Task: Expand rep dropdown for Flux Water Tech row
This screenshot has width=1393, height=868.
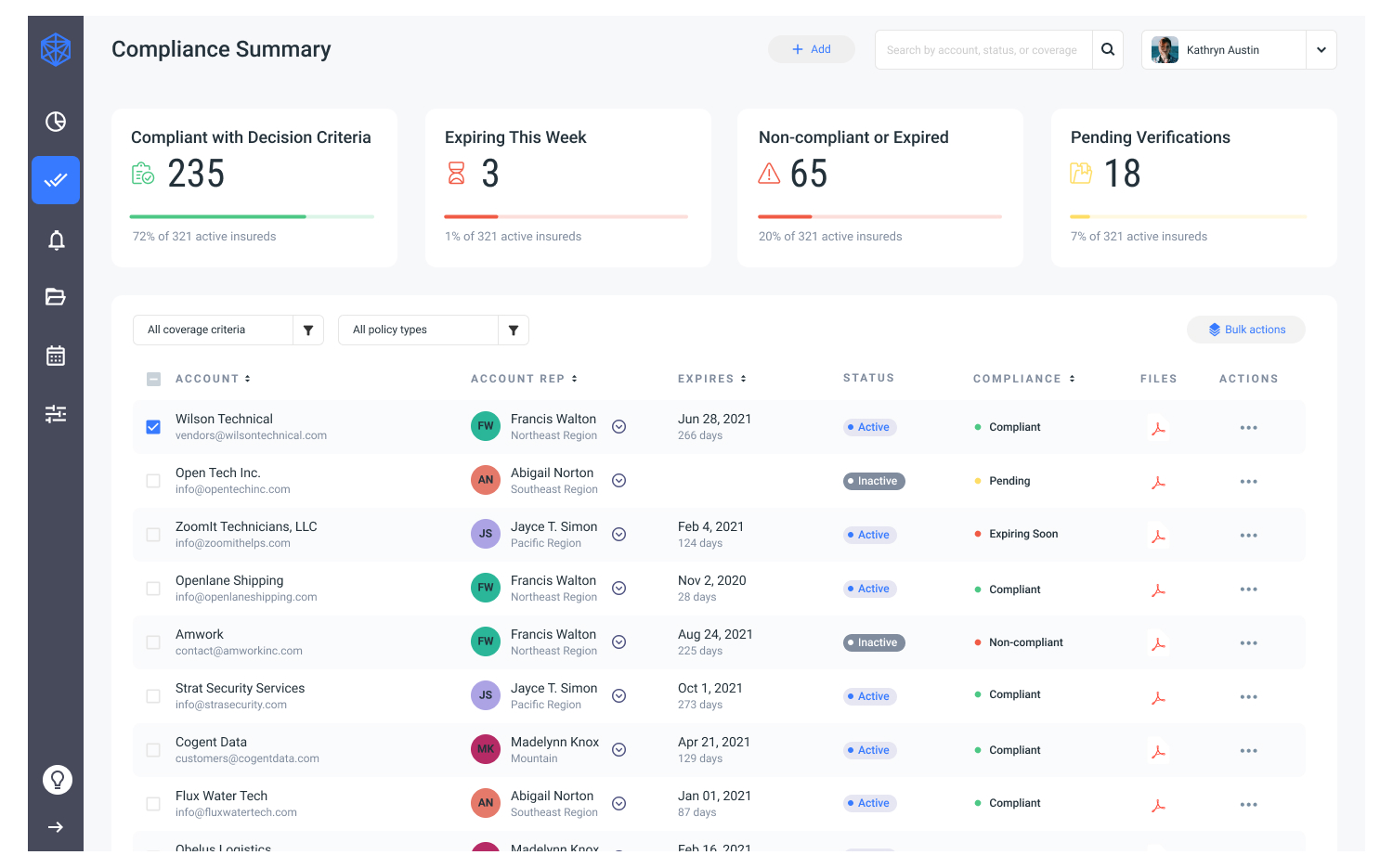Action: [x=619, y=804]
